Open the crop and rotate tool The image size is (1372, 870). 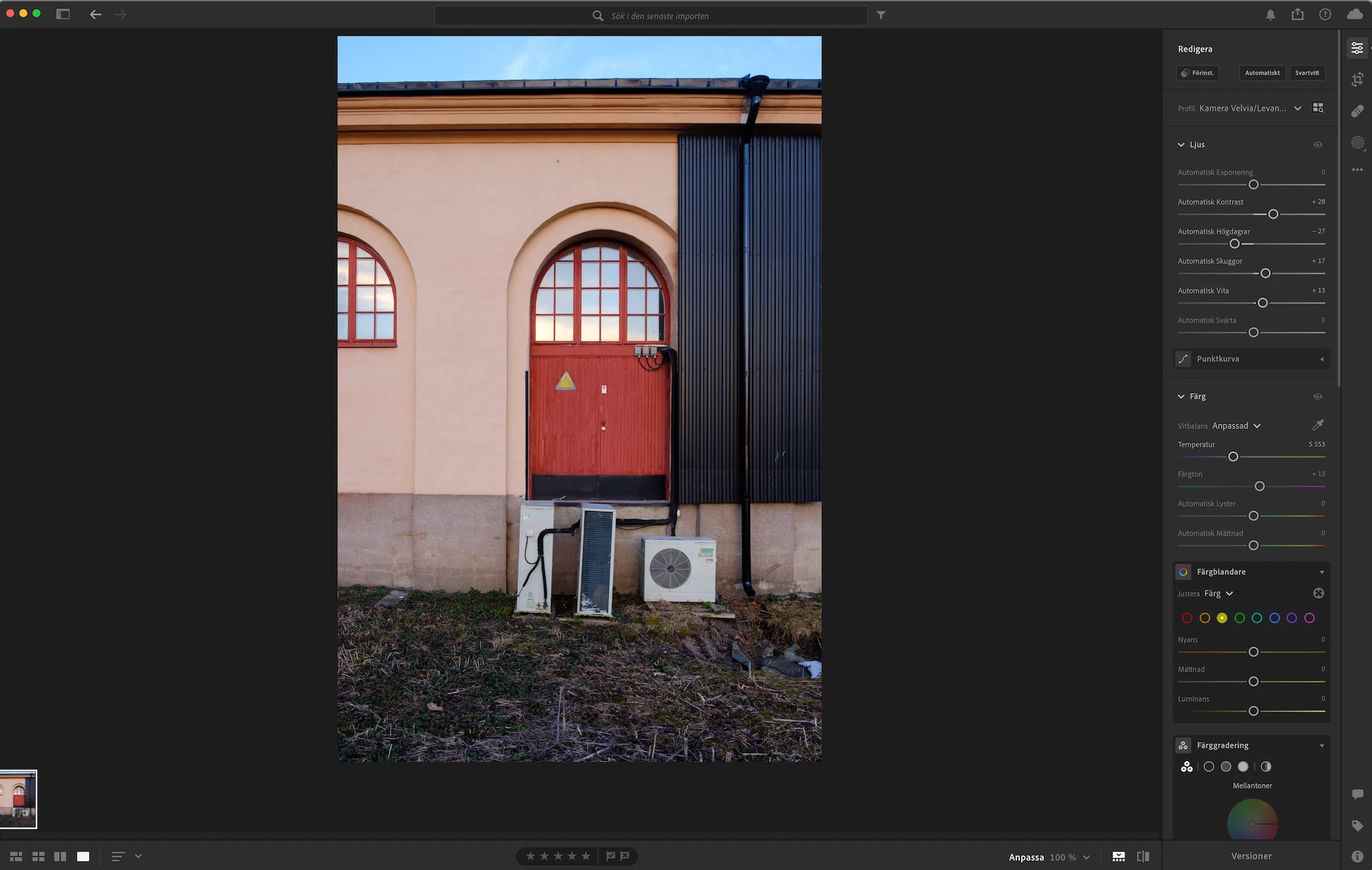point(1357,80)
